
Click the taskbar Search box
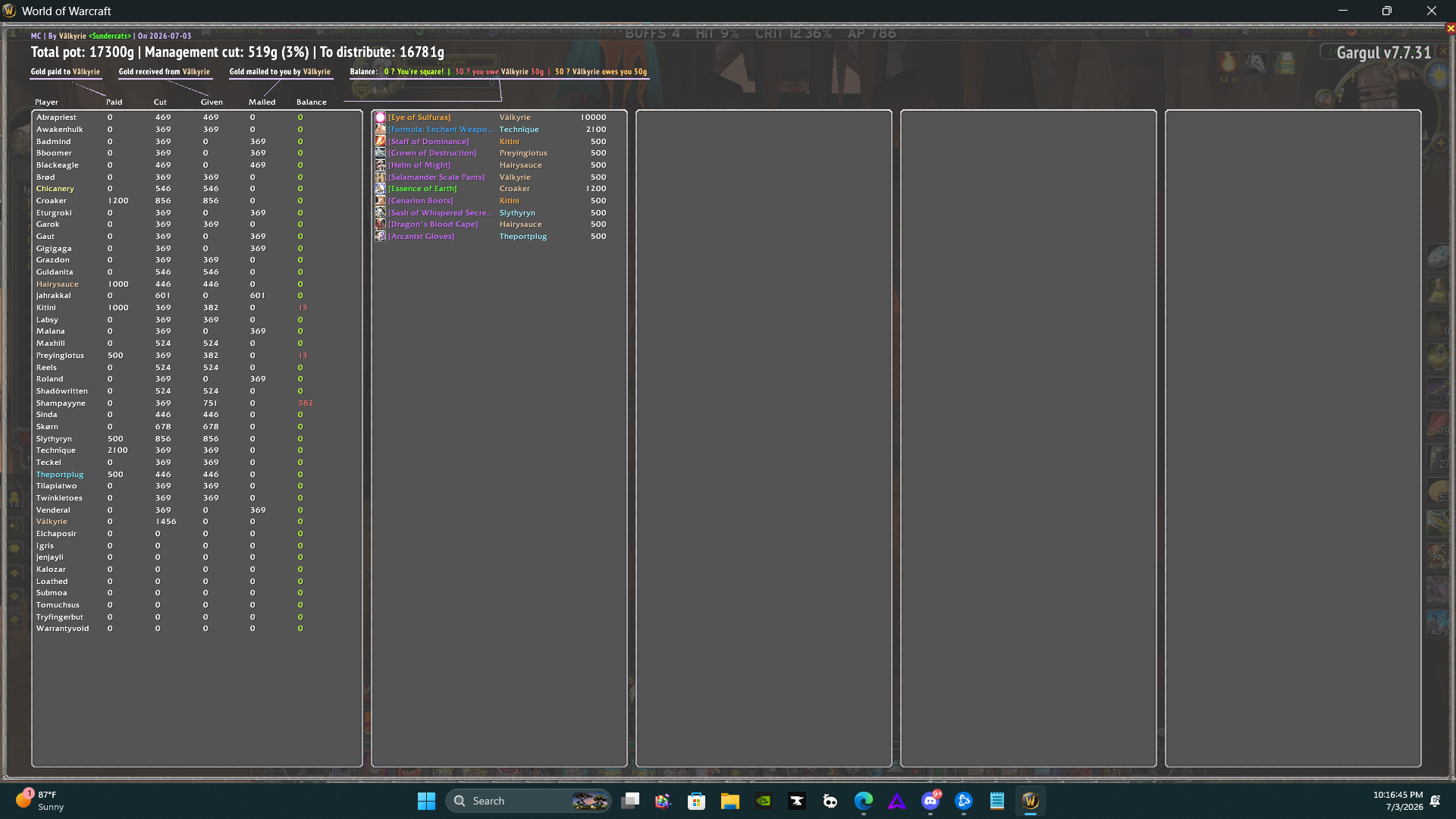coord(529,801)
